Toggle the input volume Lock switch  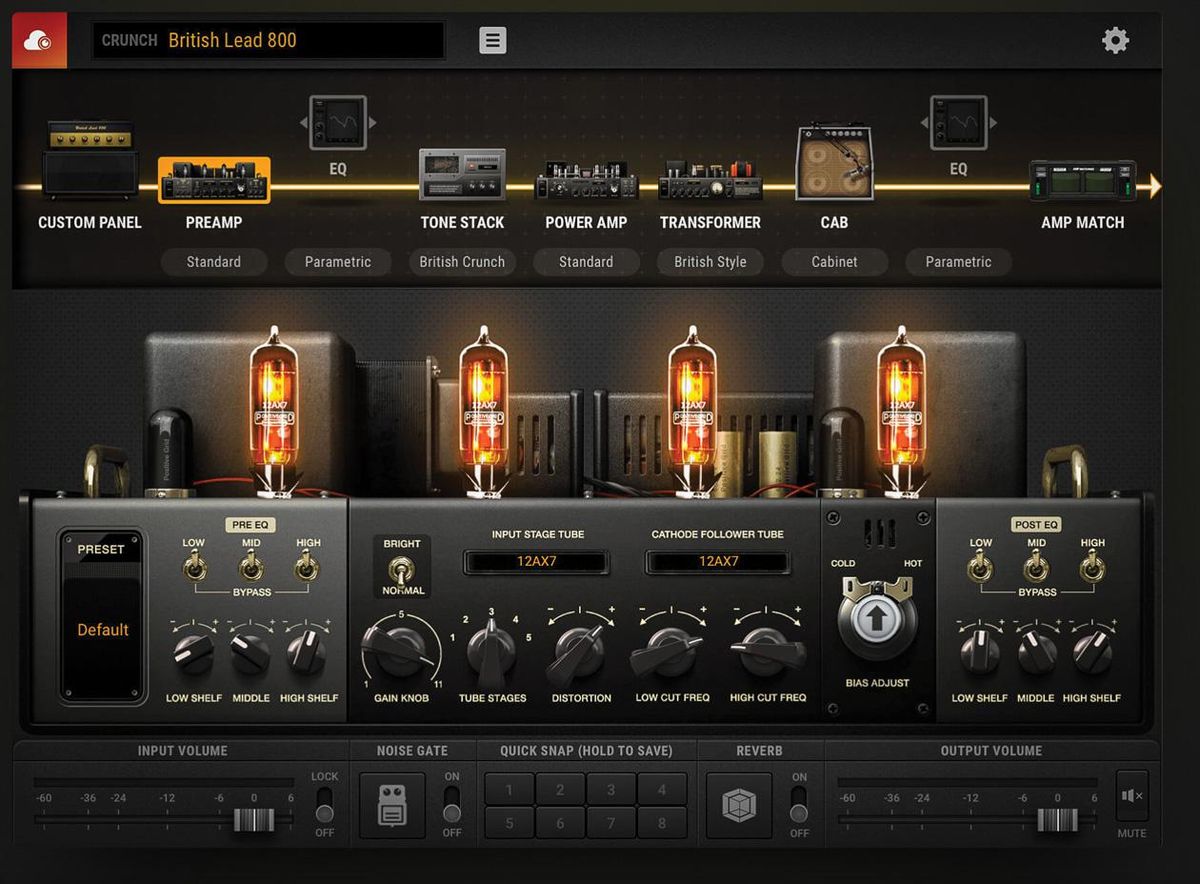(324, 803)
